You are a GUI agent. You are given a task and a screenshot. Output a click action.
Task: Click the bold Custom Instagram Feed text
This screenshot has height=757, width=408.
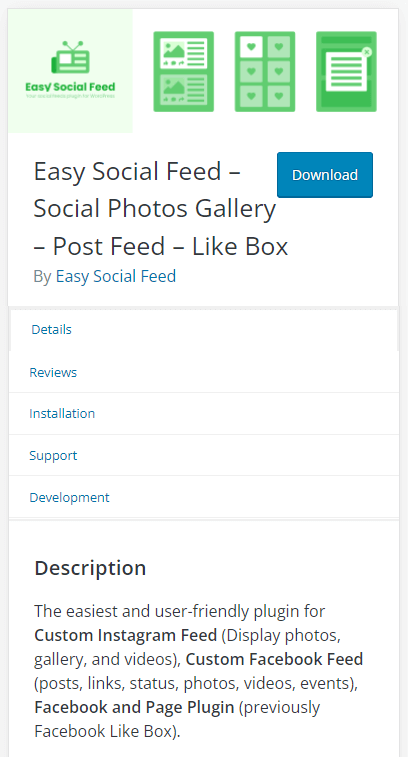tap(126, 635)
